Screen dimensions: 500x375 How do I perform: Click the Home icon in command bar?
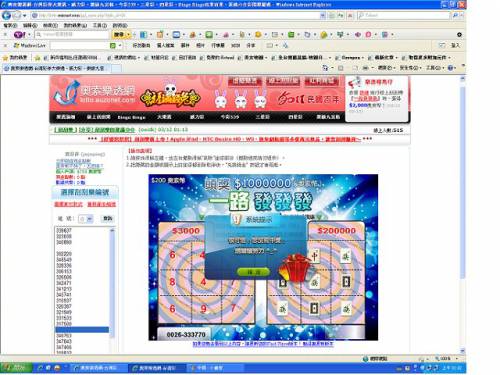pyautogui.click(x=325, y=68)
